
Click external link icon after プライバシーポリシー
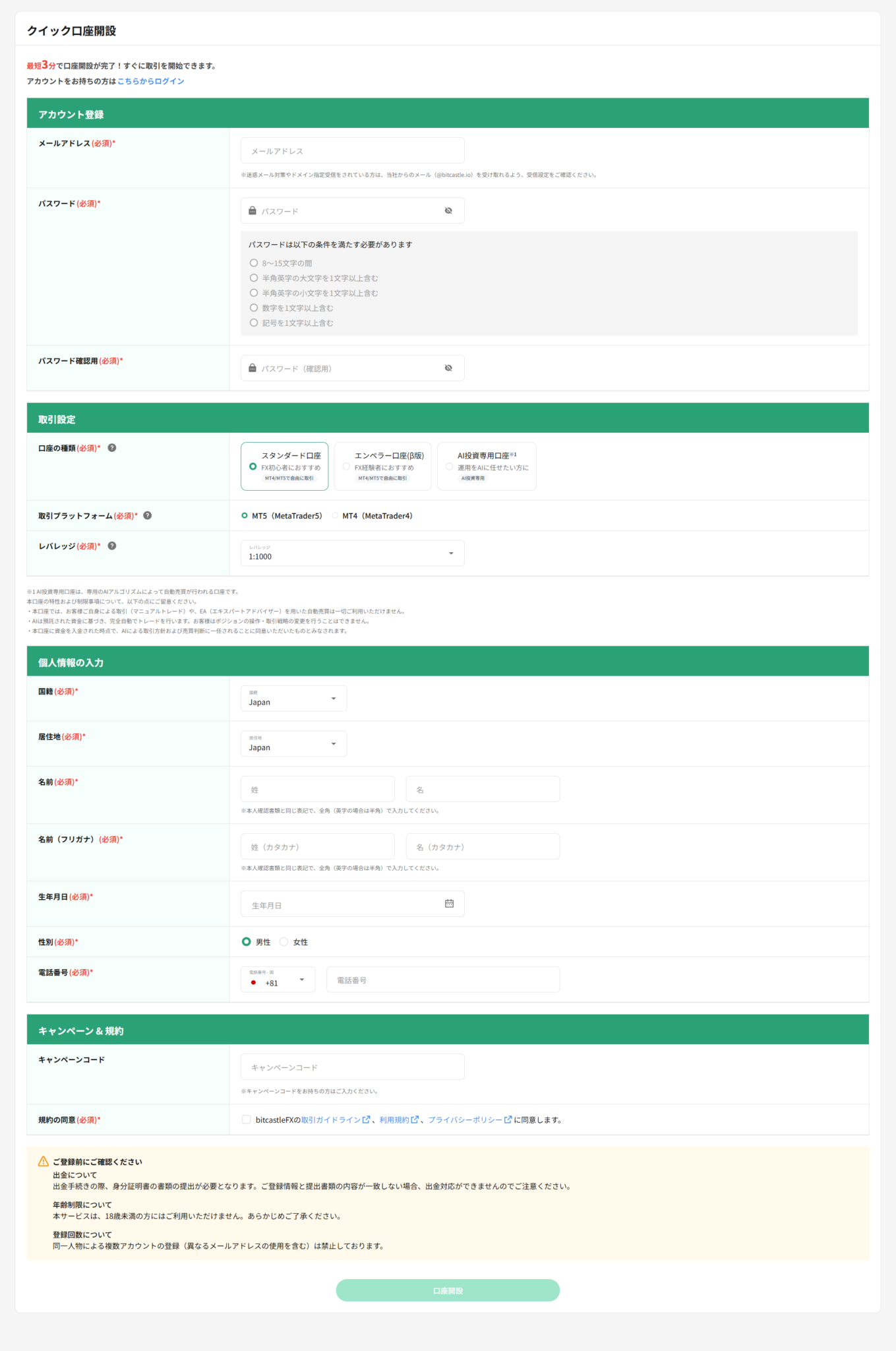(x=508, y=1119)
